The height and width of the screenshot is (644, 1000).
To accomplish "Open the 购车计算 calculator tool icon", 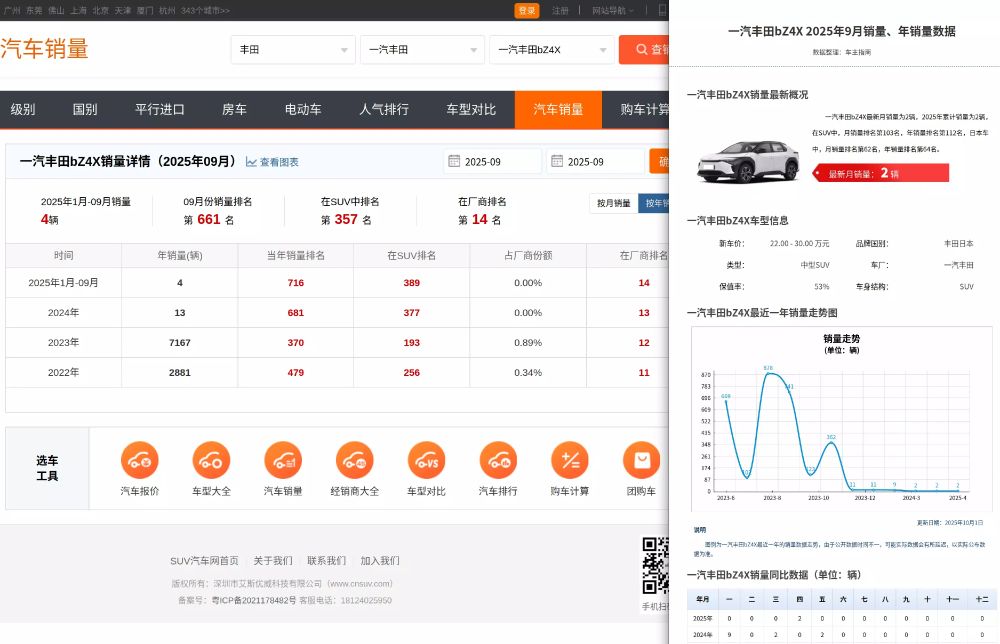I will pyautogui.click(x=570, y=460).
